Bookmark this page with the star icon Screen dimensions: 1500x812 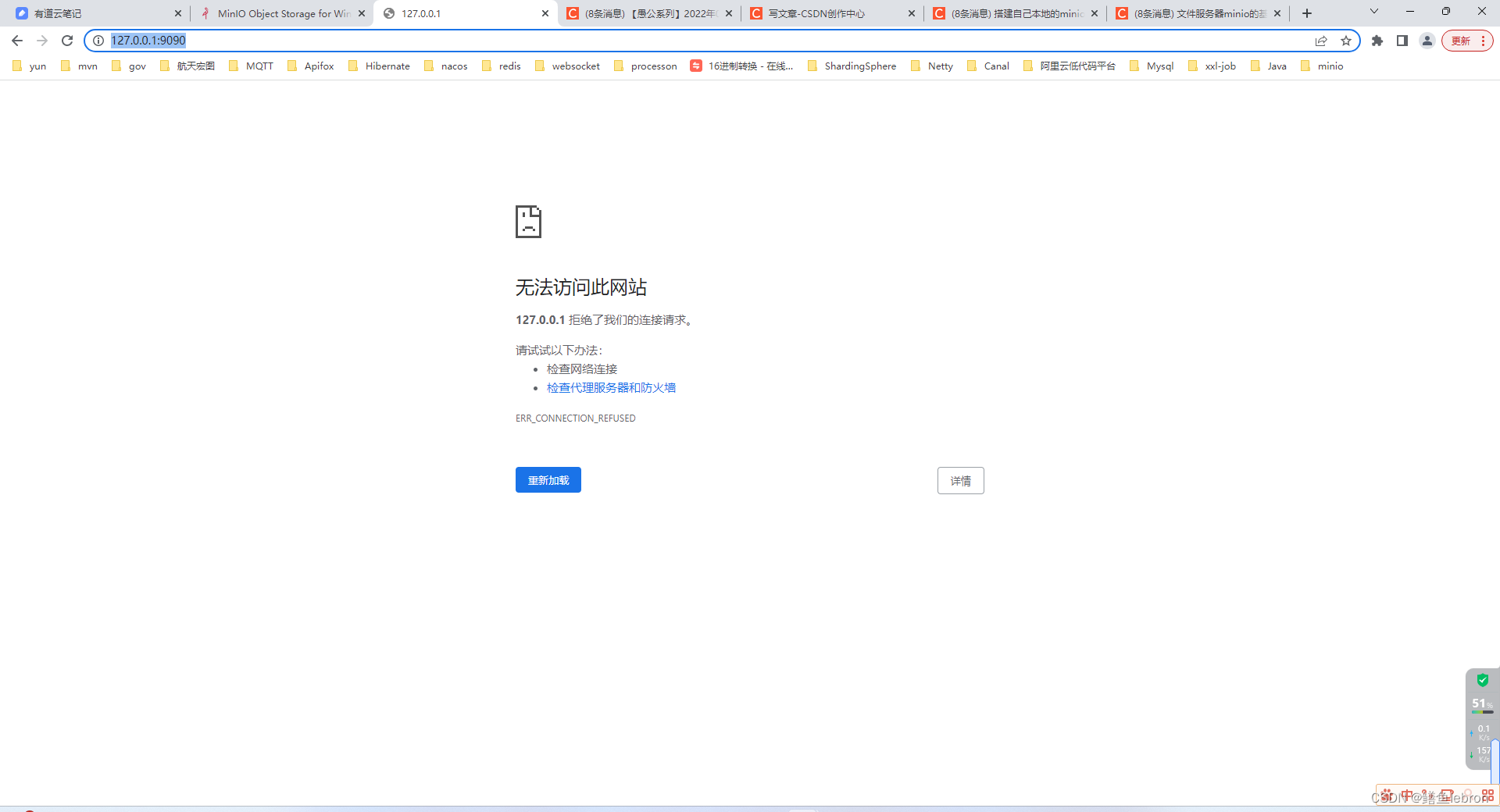click(1346, 41)
